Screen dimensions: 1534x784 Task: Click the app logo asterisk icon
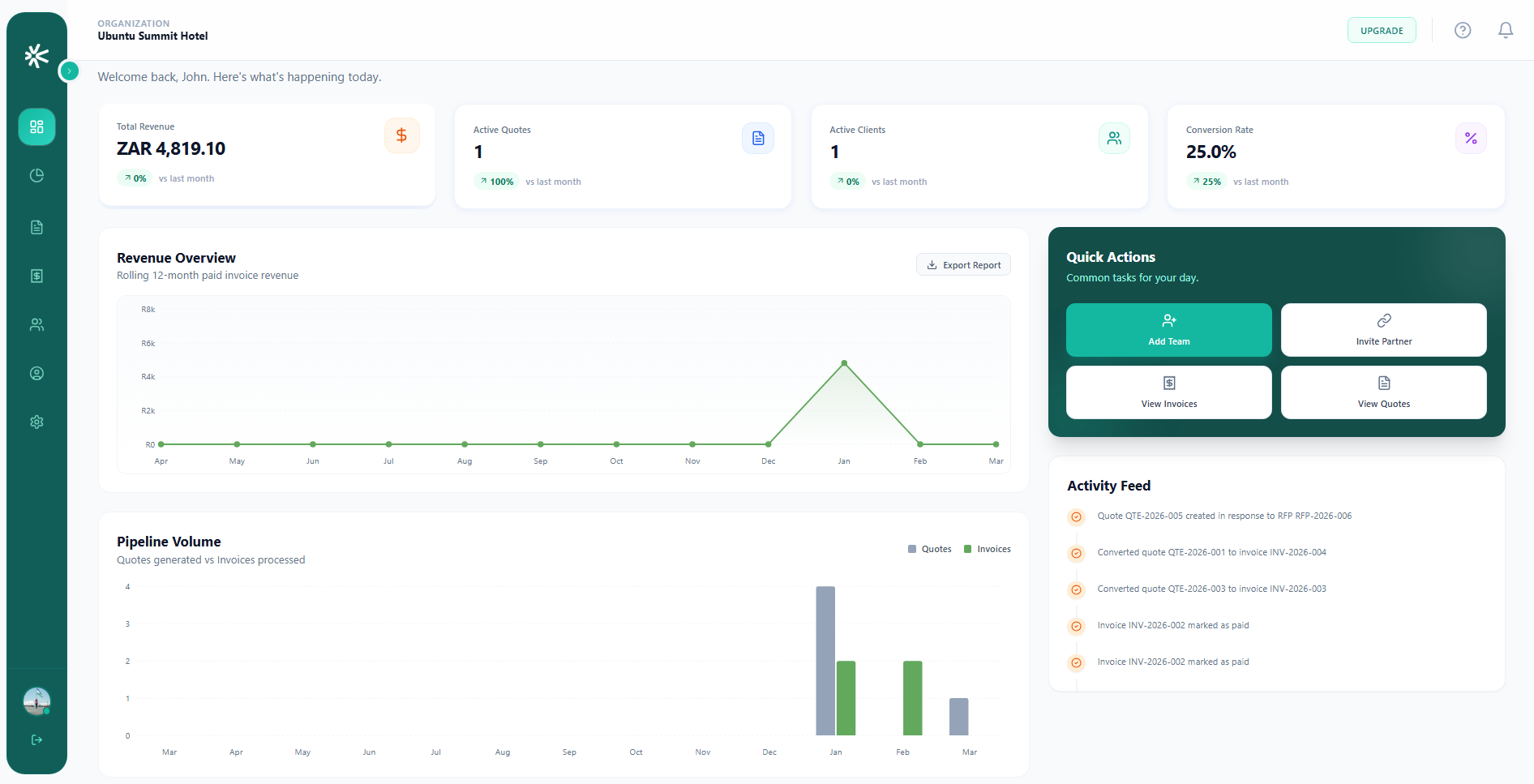pos(36,55)
